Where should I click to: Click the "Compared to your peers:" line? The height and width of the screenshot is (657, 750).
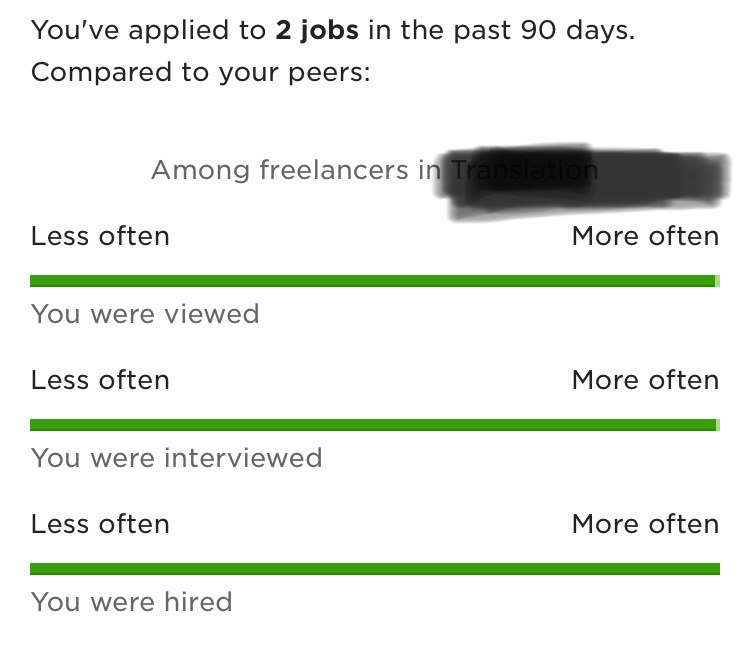(x=201, y=73)
